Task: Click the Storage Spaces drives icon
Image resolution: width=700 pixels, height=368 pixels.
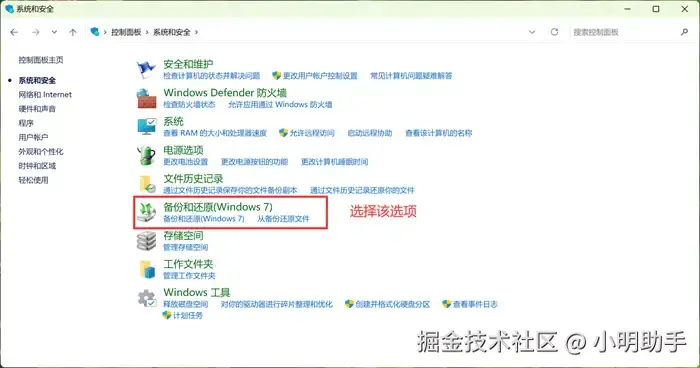Action: [146, 241]
